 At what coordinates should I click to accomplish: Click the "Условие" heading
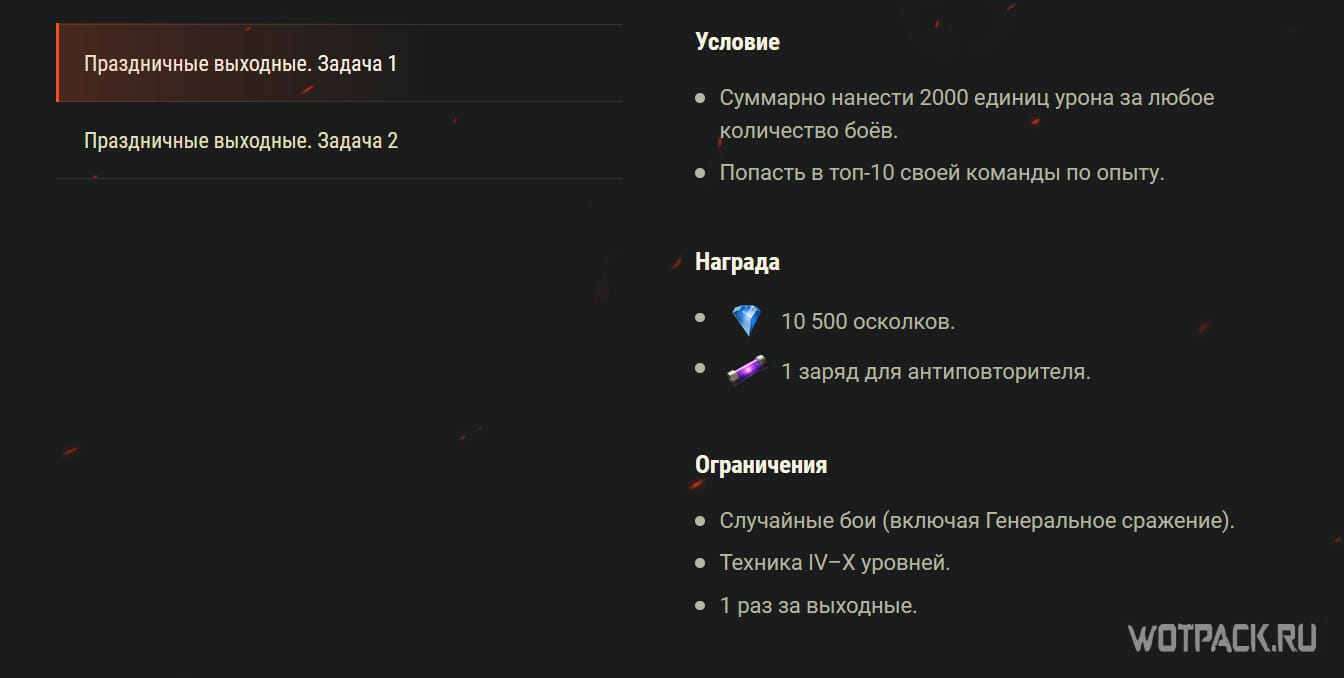(737, 42)
